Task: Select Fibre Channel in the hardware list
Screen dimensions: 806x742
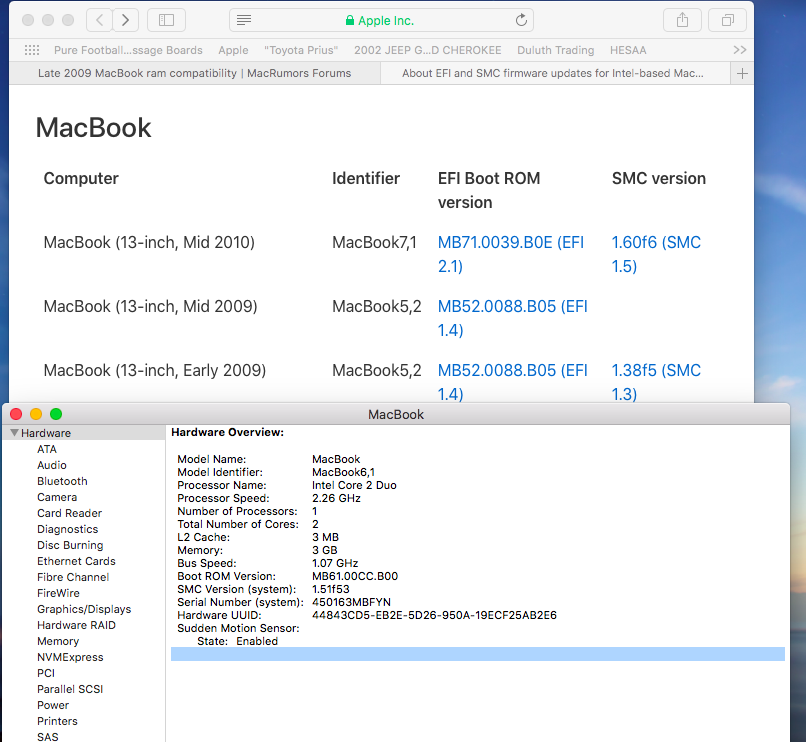Action: (x=73, y=577)
